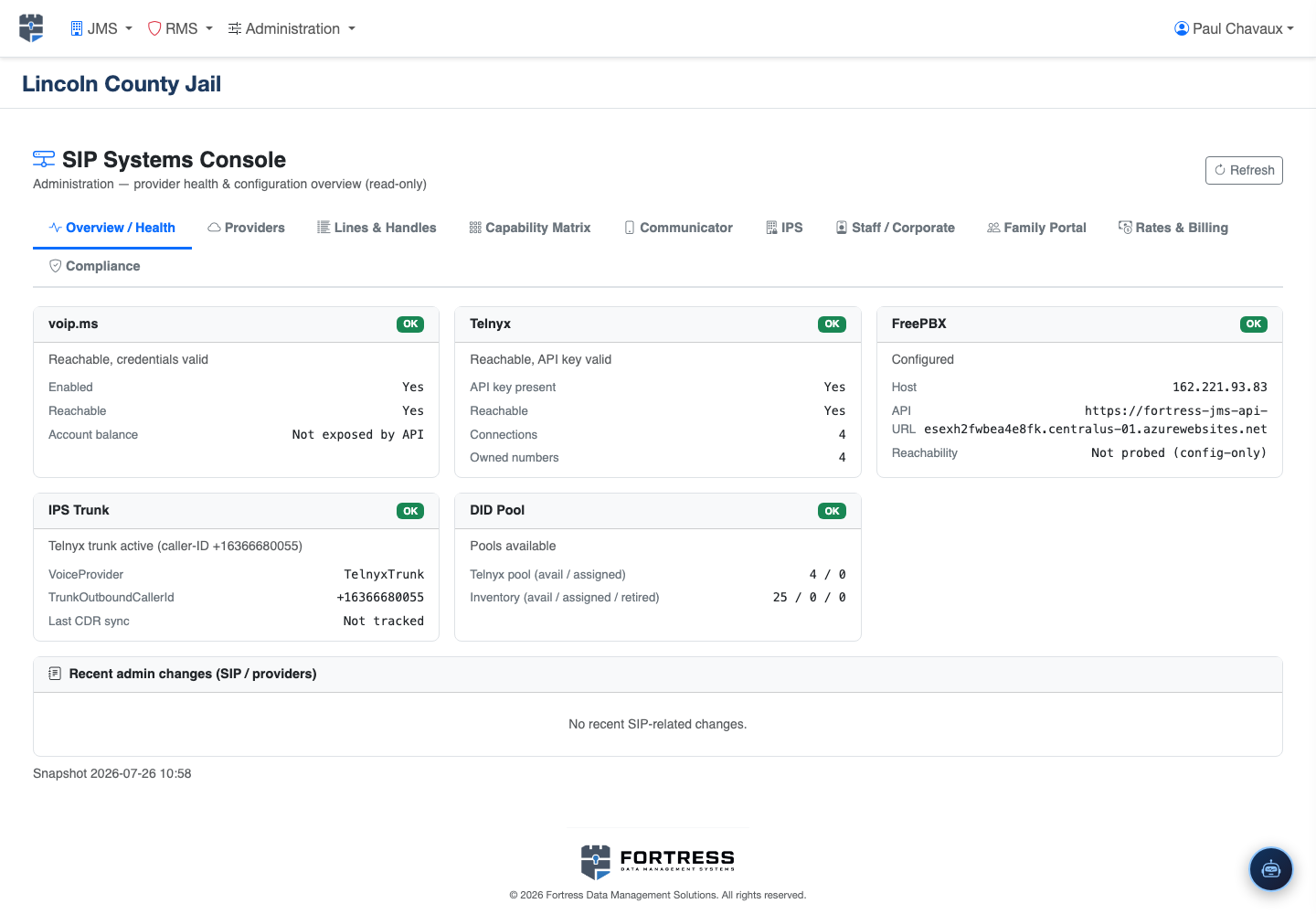Click the SIP Systems Console heading icon
This screenshot has height=914, width=1316.
[x=44, y=159]
